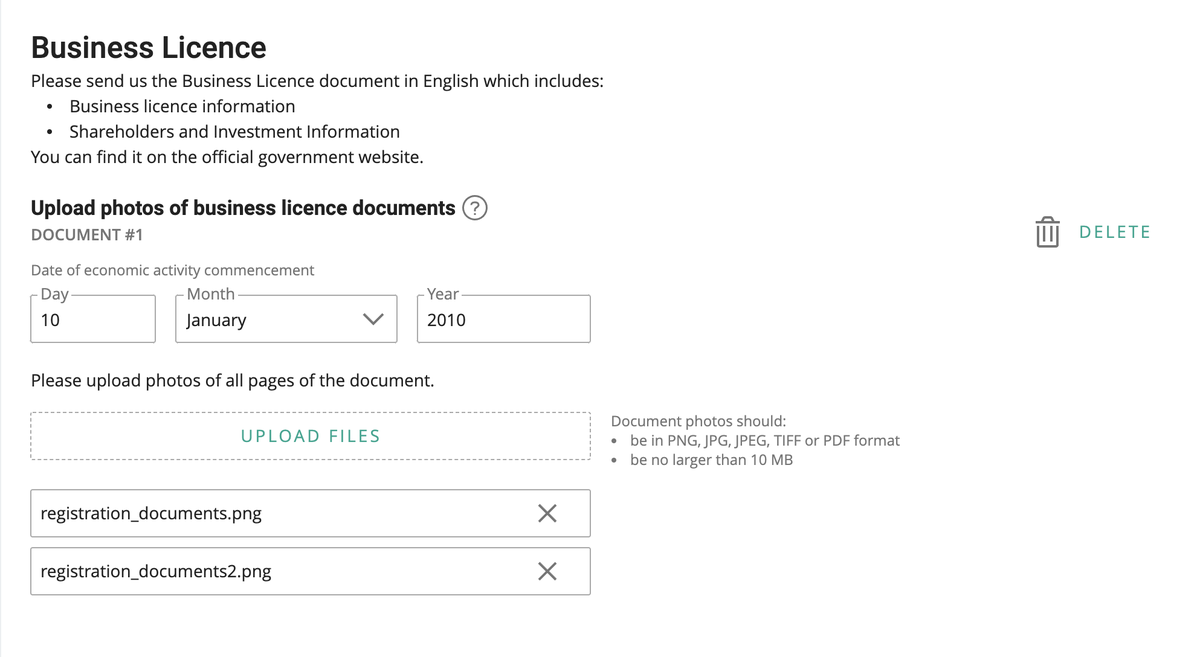1200x657 pixels.
Task: Click the UPLOAD FILES button
Action: coord(310,436)
